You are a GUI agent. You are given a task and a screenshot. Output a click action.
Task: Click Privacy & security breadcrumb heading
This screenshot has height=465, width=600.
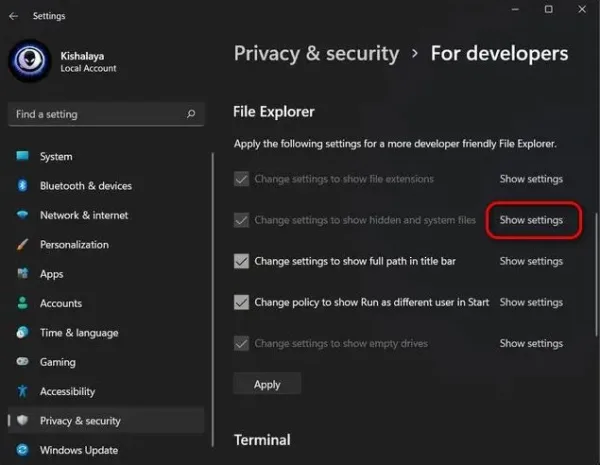(x=316, y=53)
